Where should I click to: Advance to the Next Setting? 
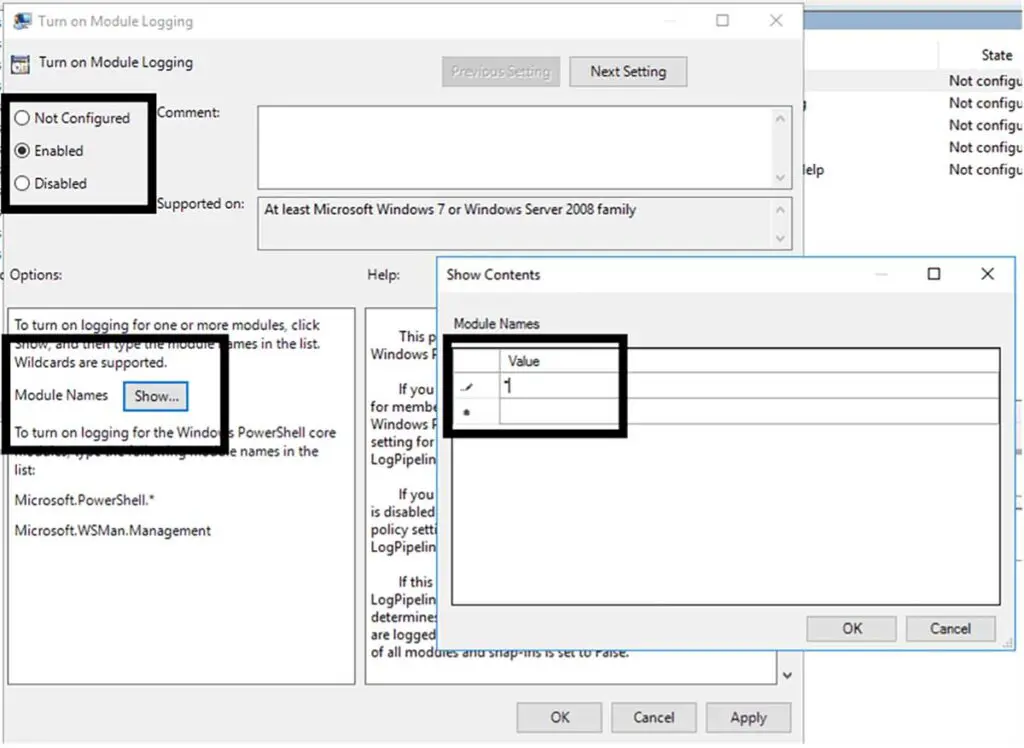click(x=628, y=71)
